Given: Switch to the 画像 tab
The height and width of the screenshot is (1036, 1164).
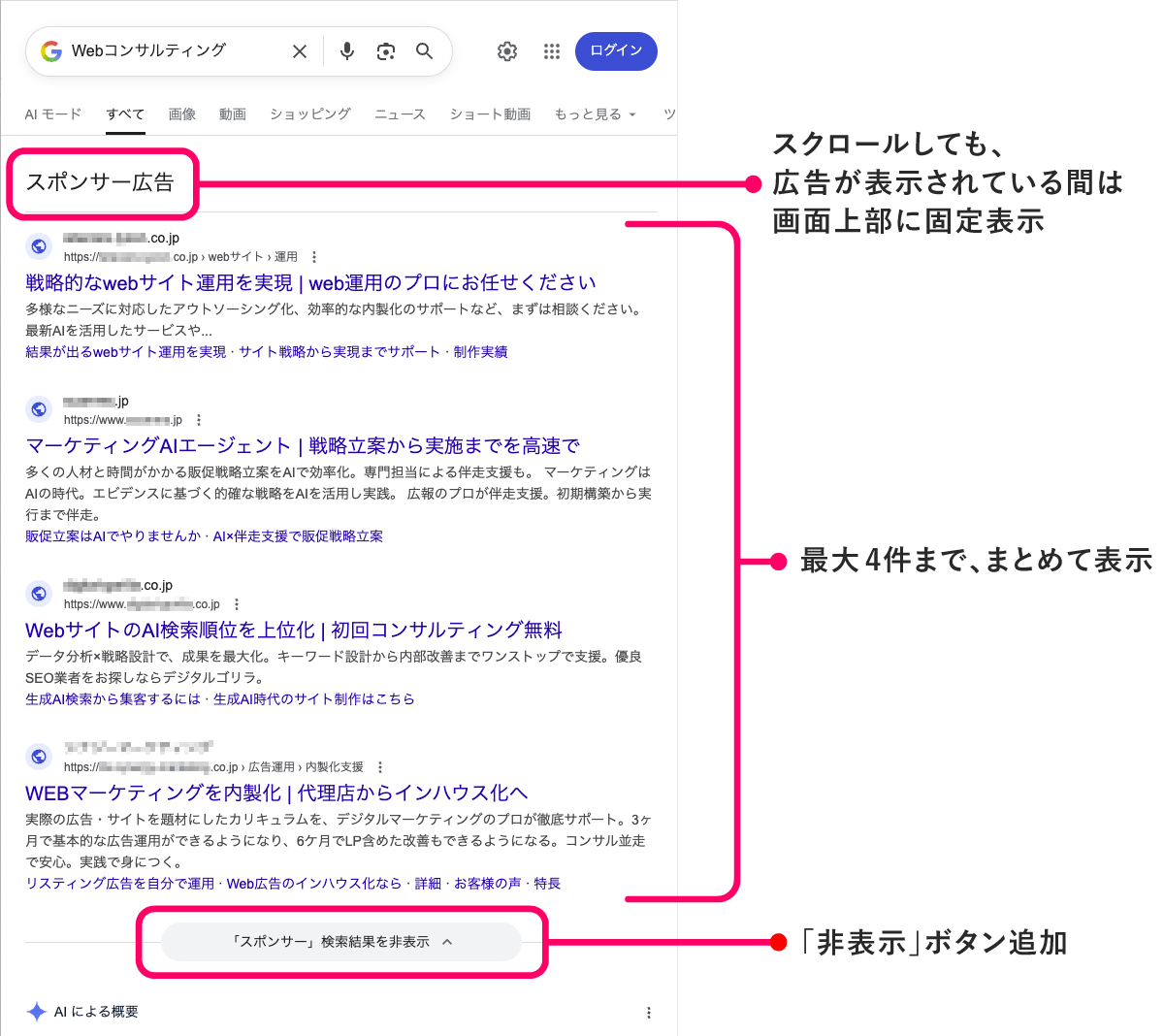Looking at the screenshot, I should pos(182,114).
